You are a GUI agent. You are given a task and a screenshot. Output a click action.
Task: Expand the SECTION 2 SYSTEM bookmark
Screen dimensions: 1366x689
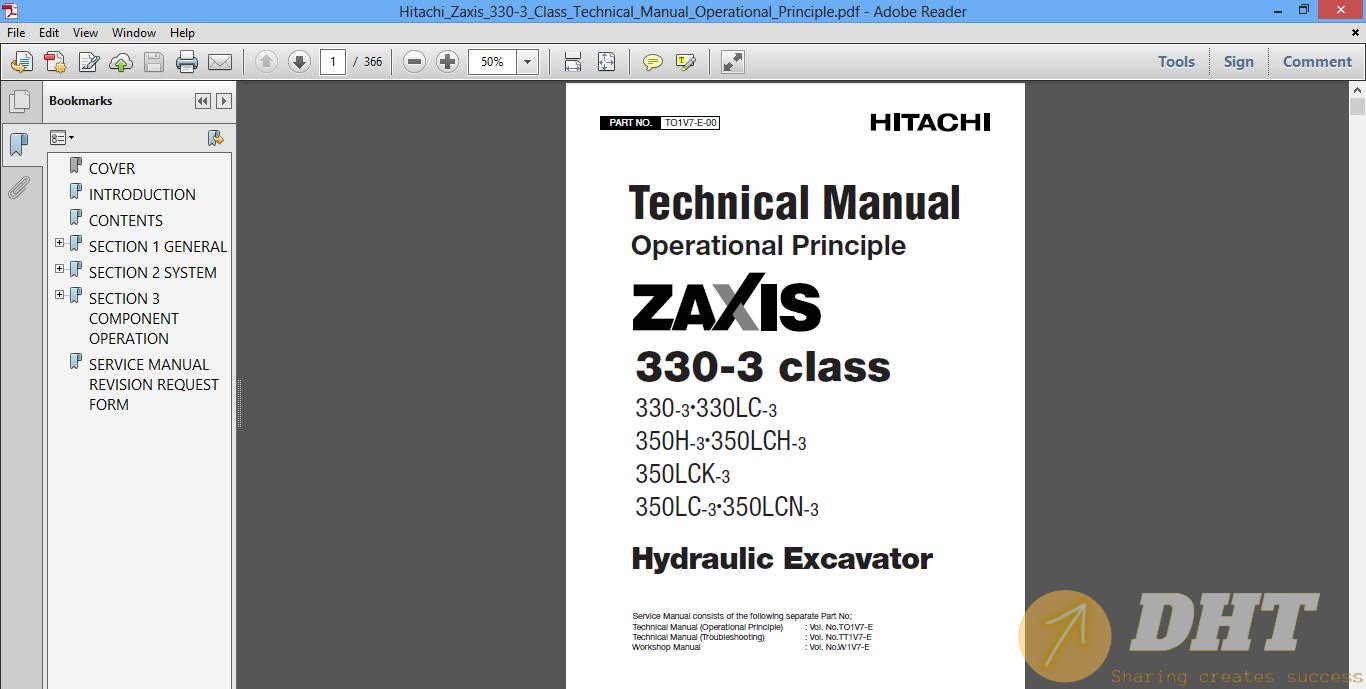tap(60, 269)
